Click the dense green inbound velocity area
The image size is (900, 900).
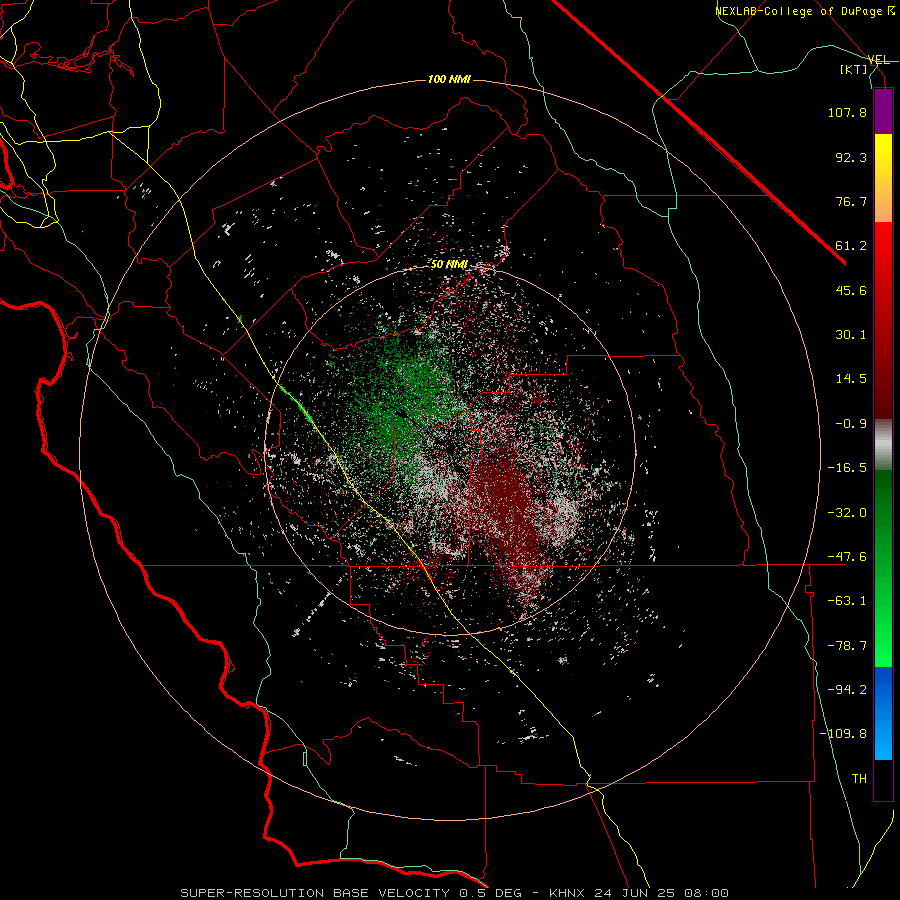[x=402, y=396]
